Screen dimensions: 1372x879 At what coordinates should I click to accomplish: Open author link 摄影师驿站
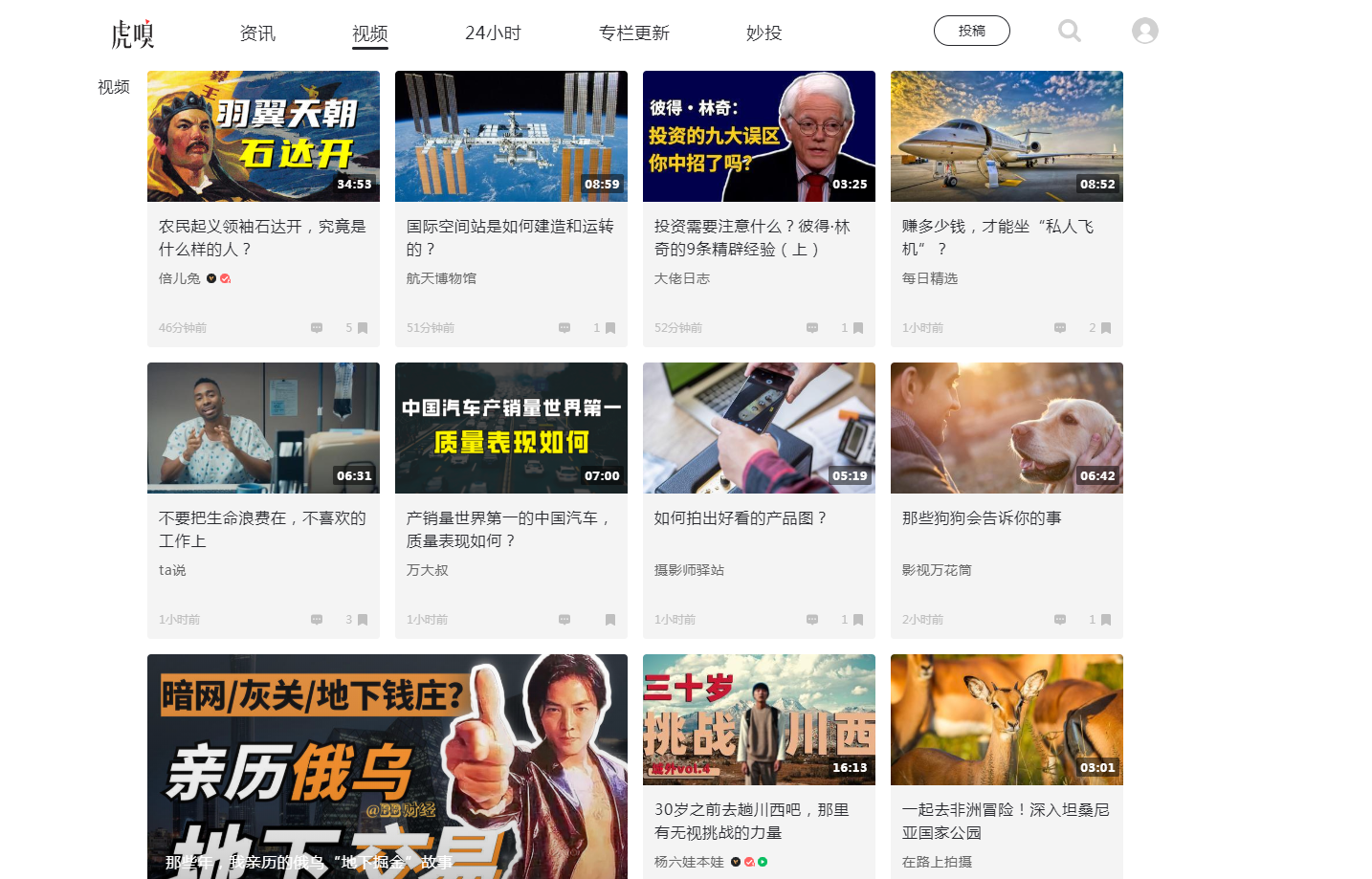[x=689, y=570]
